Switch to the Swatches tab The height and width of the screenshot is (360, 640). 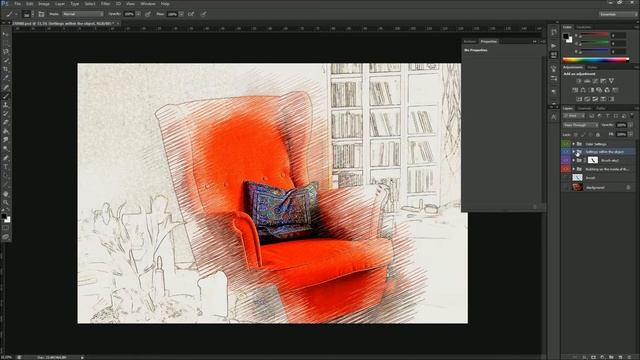pos(584,27)
